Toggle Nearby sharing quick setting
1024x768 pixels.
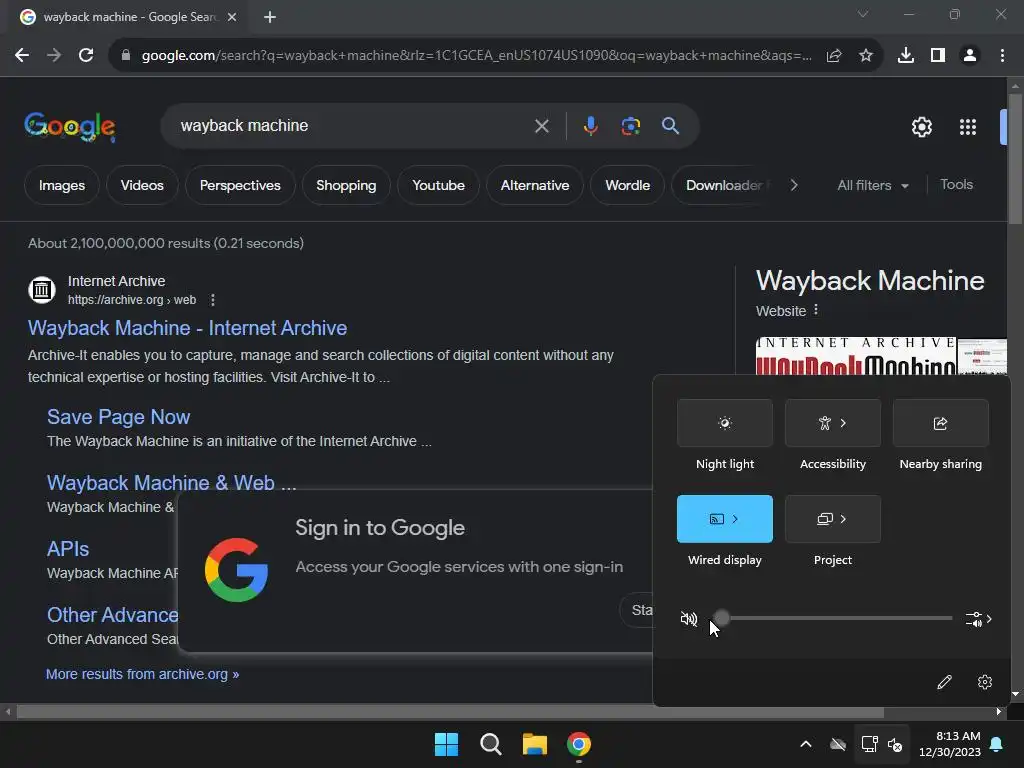point(940,423)
